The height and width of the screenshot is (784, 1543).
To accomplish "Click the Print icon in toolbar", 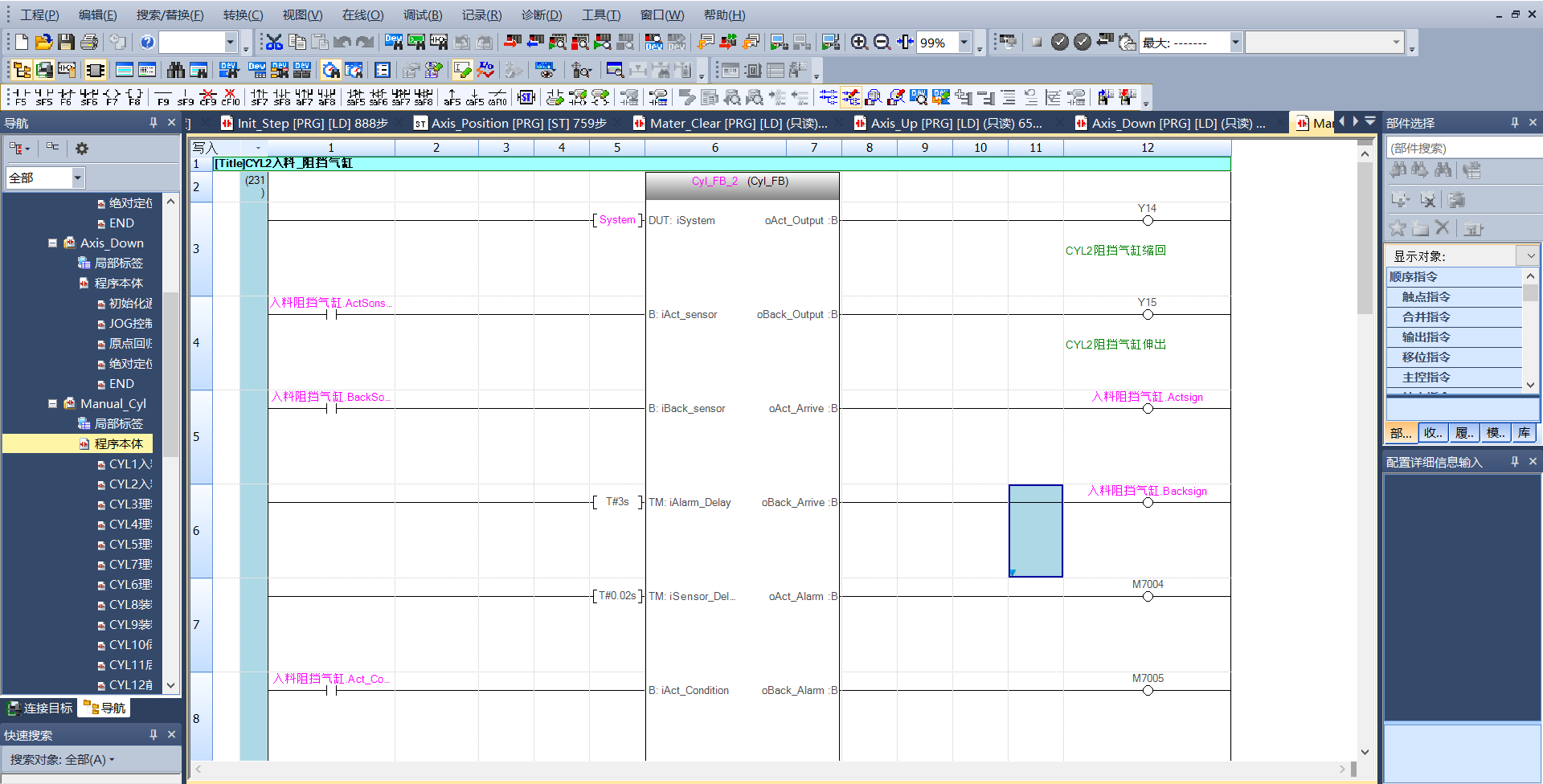I will pyautogui.click(x=89, y=43).
